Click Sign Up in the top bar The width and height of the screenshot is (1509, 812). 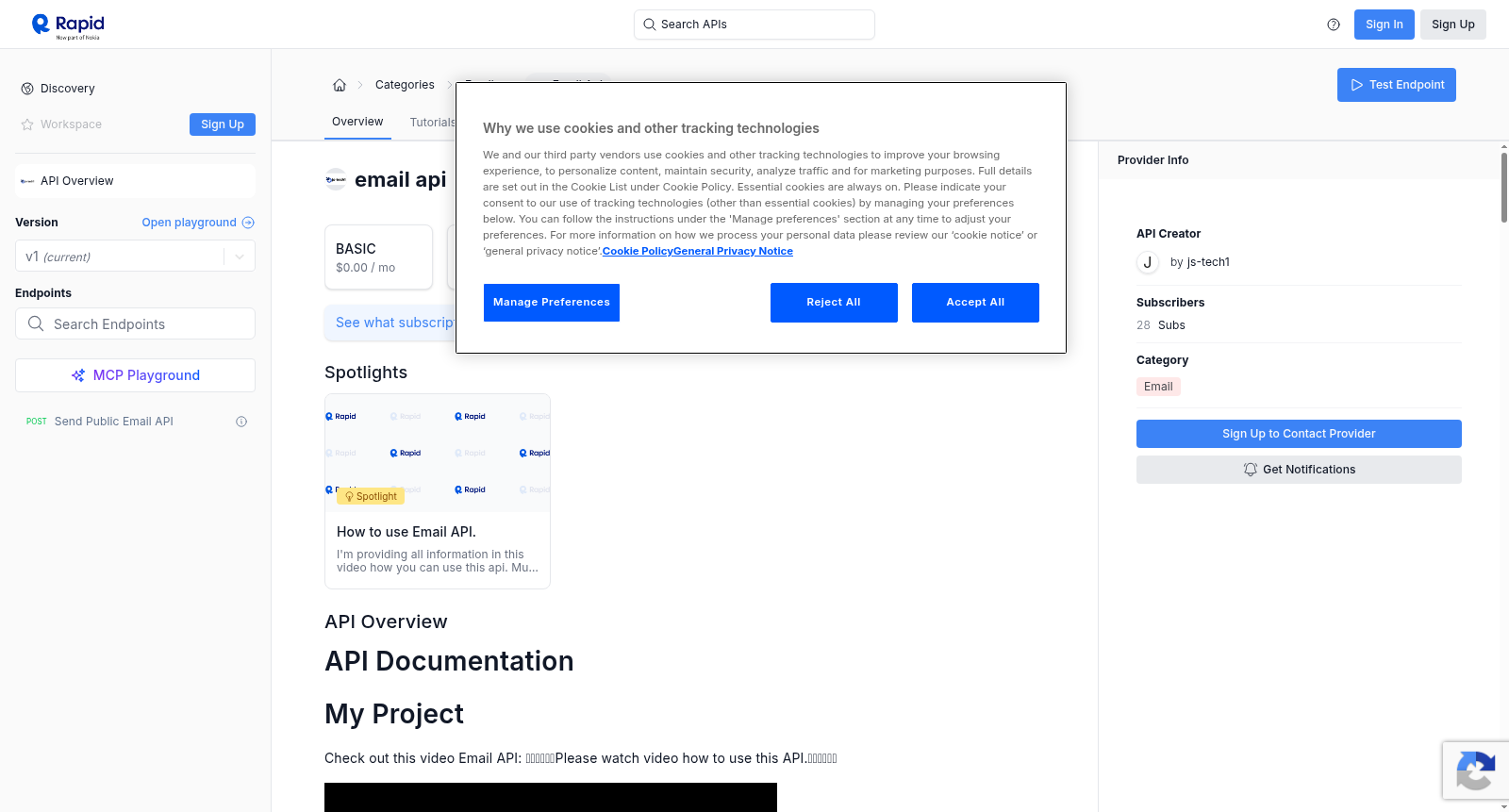click(1453, 25)
